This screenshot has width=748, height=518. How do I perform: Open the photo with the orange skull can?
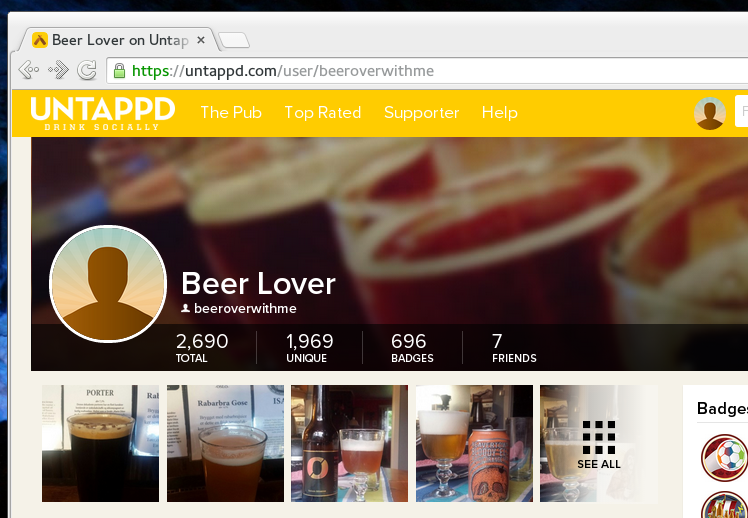pos(474,444)
